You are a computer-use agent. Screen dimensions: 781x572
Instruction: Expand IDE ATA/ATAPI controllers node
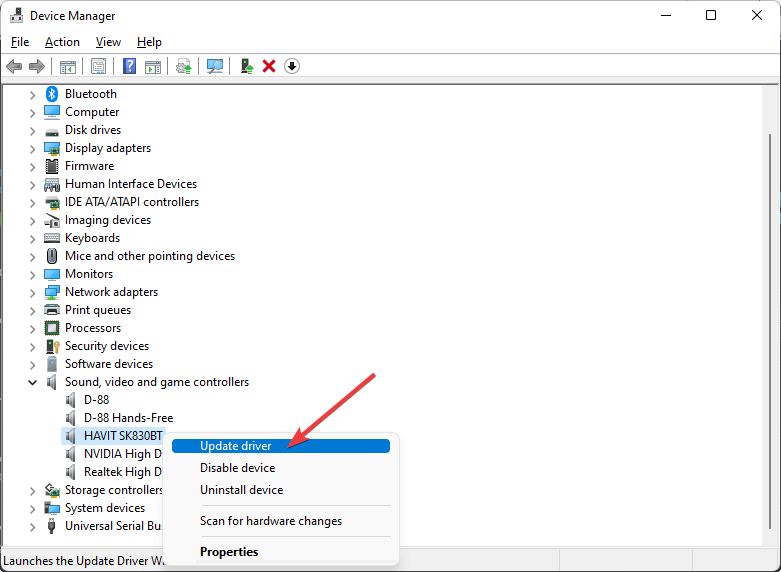tap(32, 203)
